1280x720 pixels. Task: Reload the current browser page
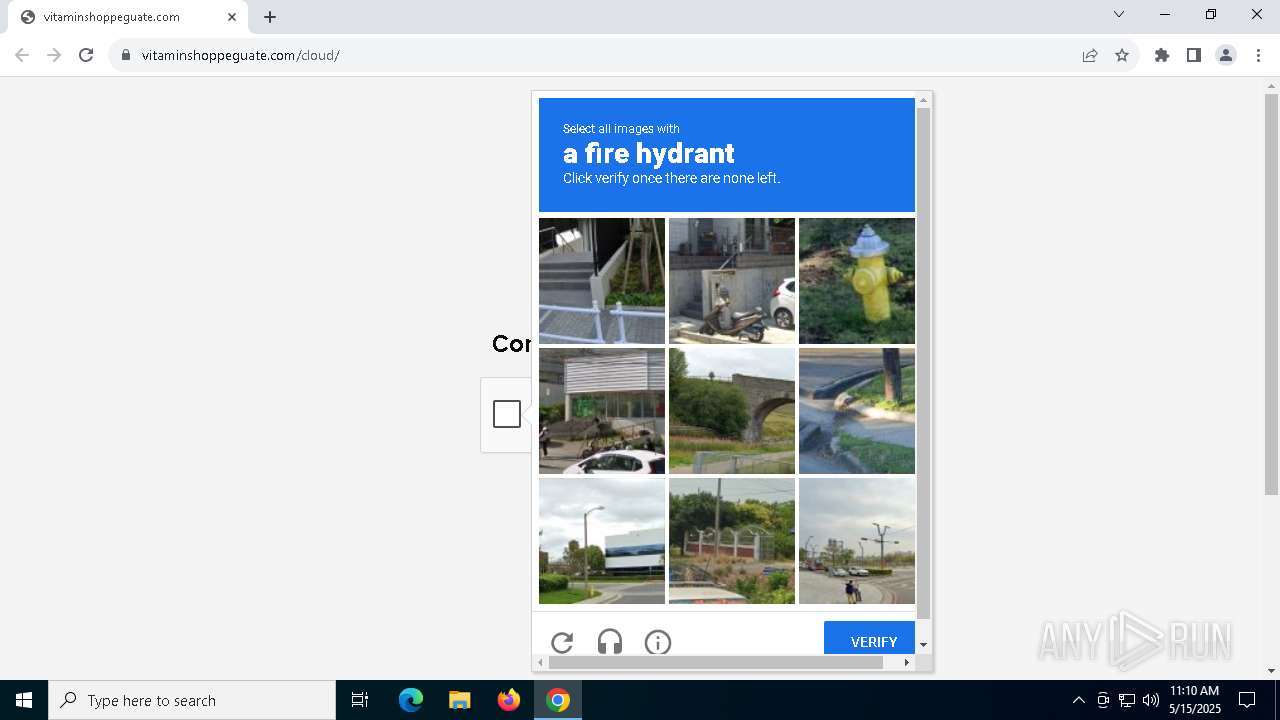86,55
